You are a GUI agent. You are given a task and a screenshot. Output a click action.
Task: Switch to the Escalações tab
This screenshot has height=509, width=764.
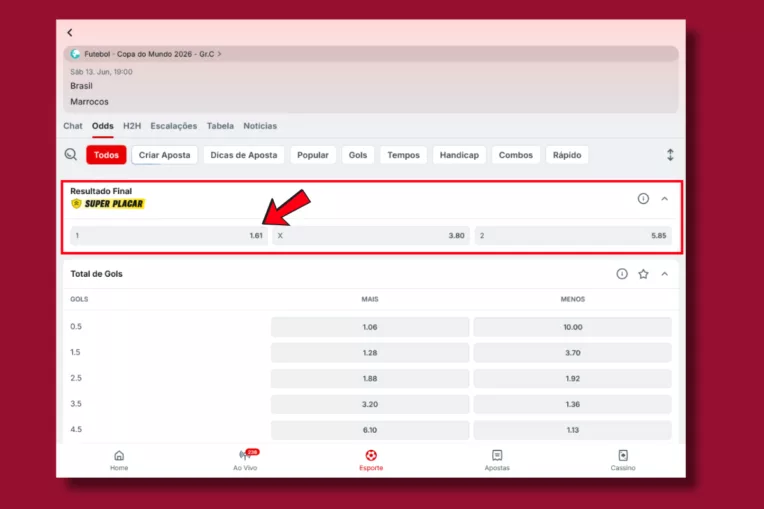tap(173, 126)
